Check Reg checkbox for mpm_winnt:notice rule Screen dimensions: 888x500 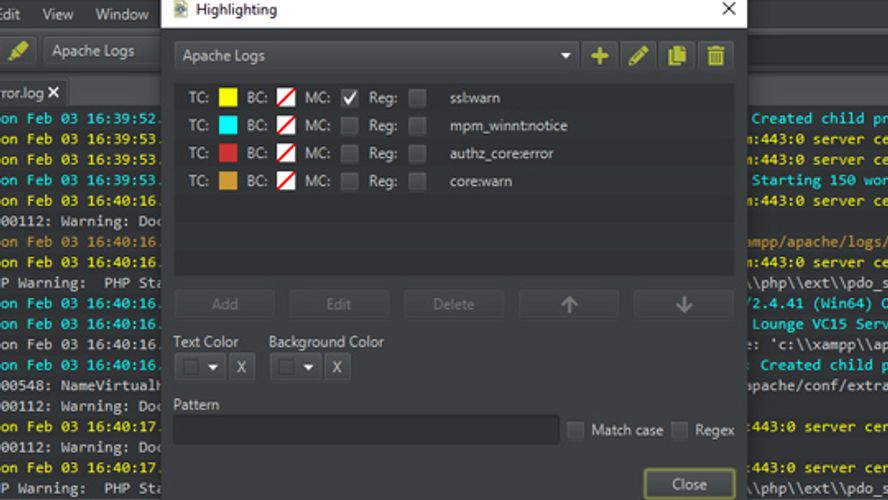point(417,126)
